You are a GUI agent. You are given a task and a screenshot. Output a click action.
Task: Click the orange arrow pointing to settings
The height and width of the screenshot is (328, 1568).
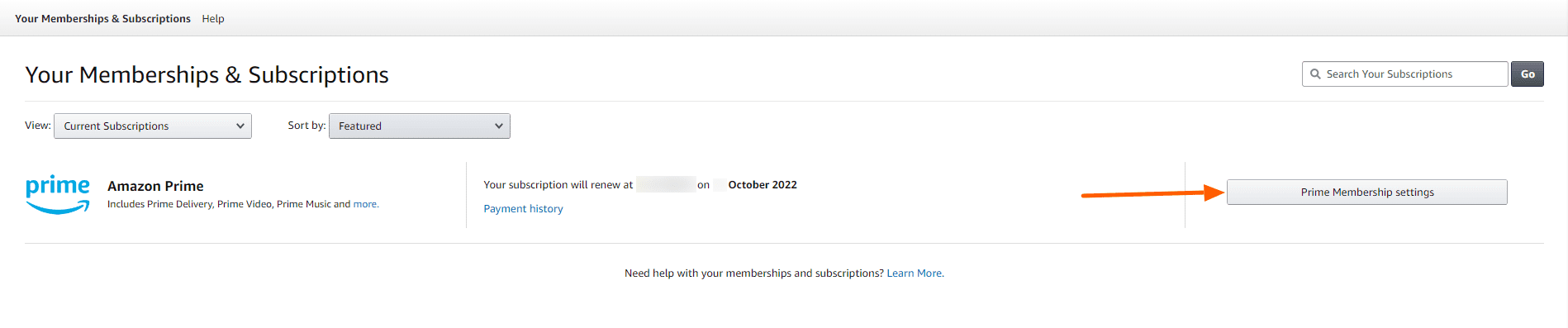(1152, 193)
